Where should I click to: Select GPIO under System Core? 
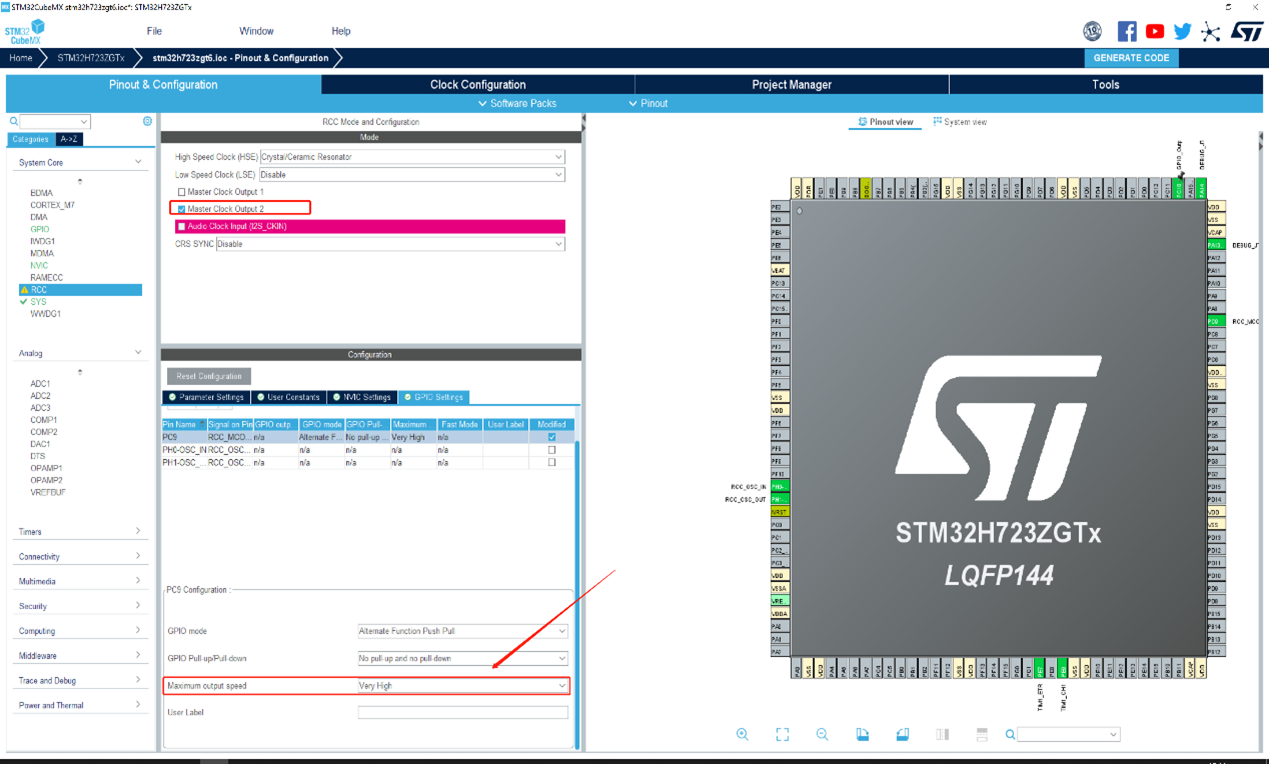(39, 229)
